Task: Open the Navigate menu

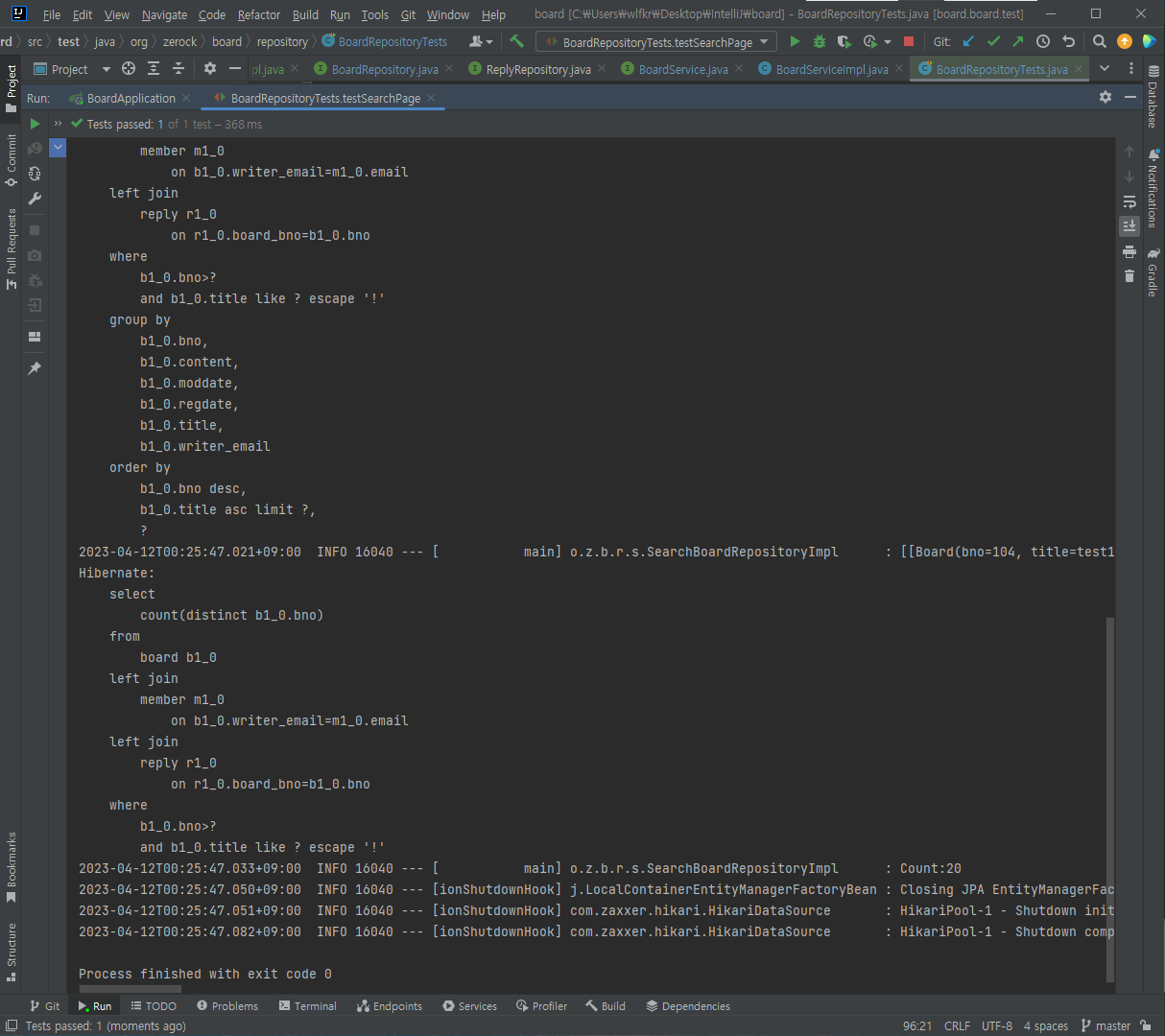Action: click(164, 14)
